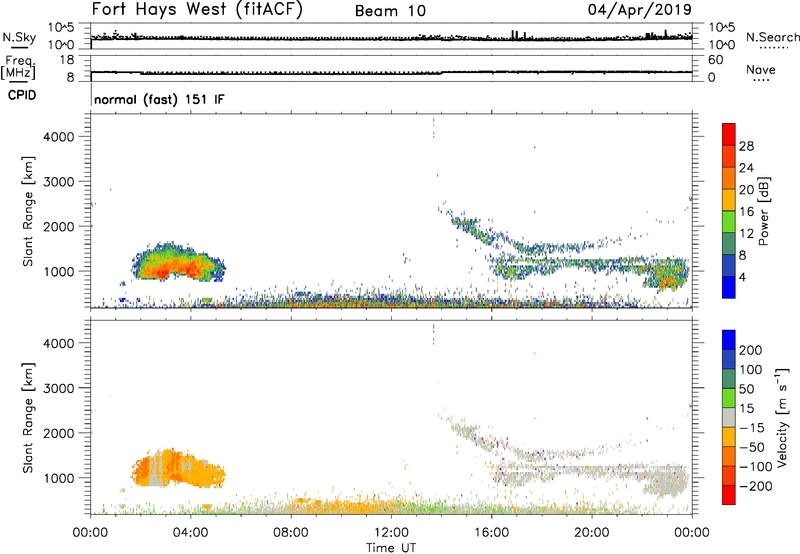
Task: Click the velocity colorbar red segment below -200
Action: [729, 495]
